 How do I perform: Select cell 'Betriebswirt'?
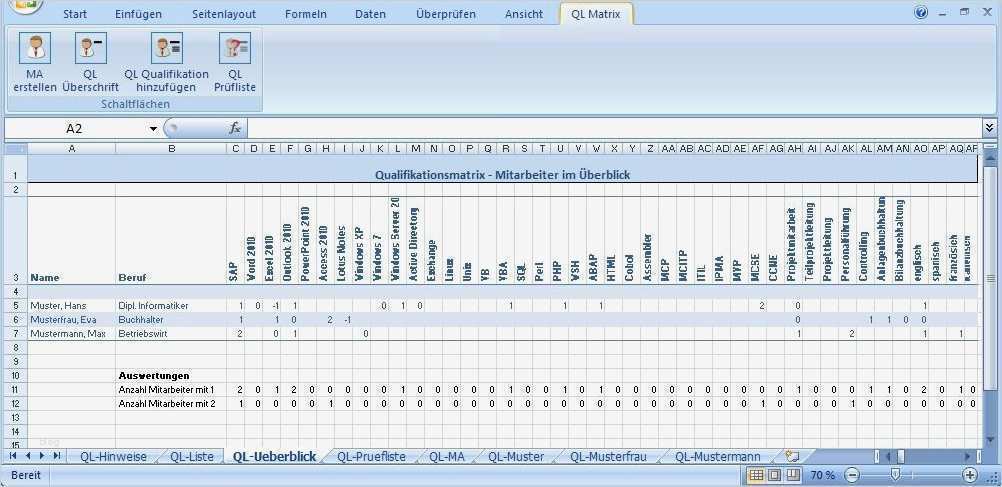pos(171,334)
